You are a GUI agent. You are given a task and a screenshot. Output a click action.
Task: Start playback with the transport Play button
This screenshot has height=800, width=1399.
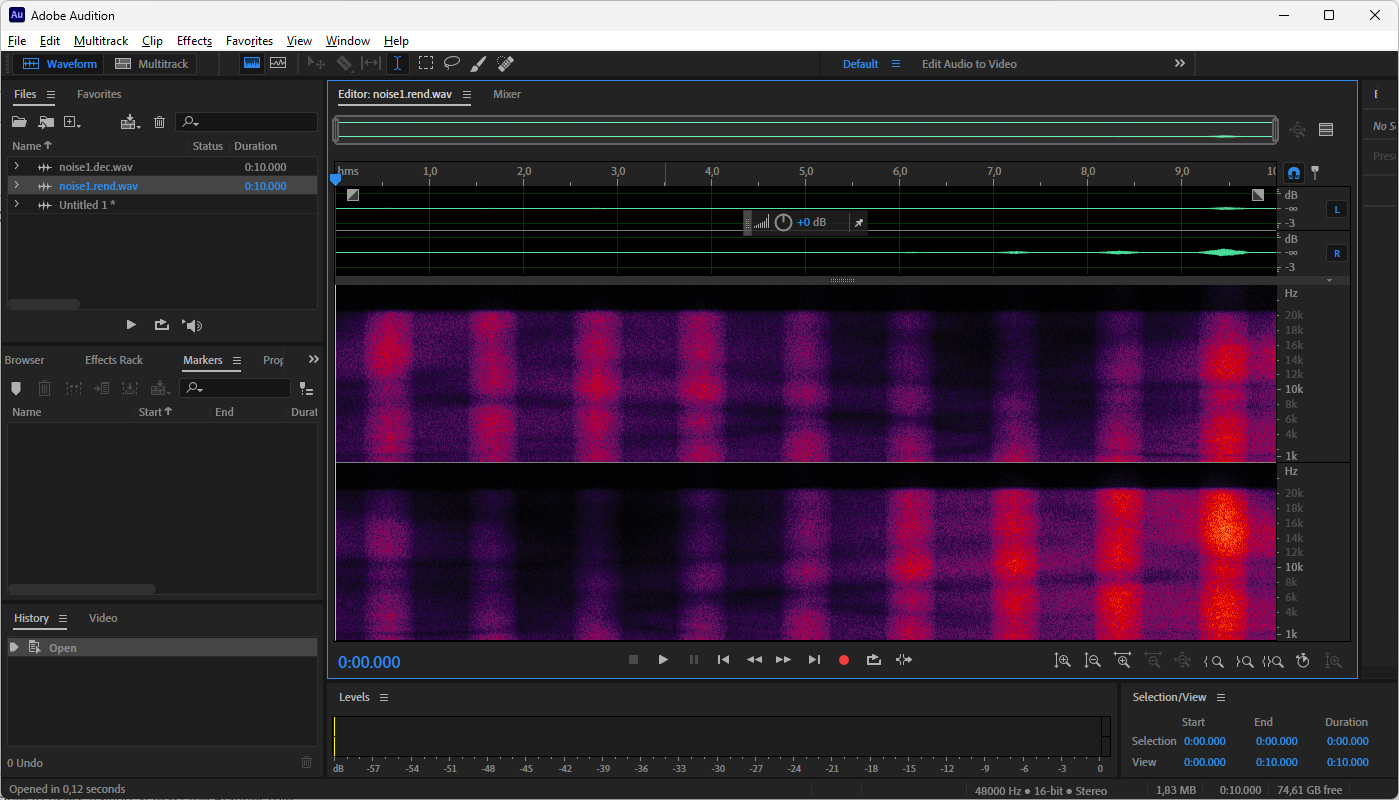[x=663, y=660]
